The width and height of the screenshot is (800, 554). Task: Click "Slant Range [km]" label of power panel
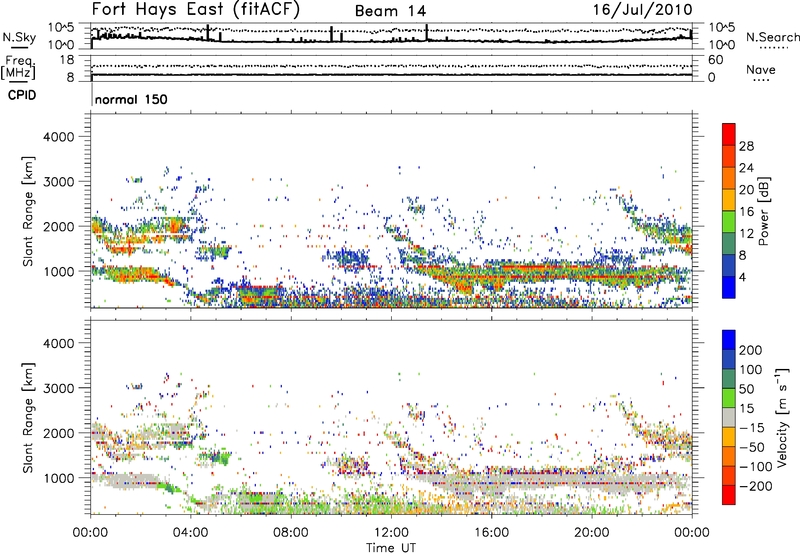tap(29, 211)
